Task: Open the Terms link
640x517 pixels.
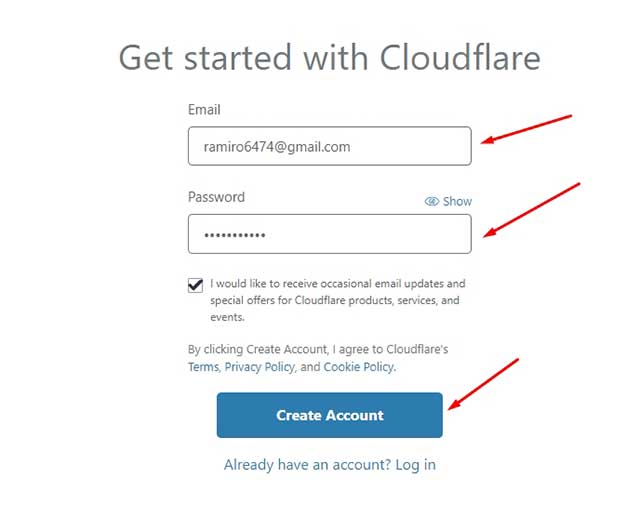Action: point(203,367)
